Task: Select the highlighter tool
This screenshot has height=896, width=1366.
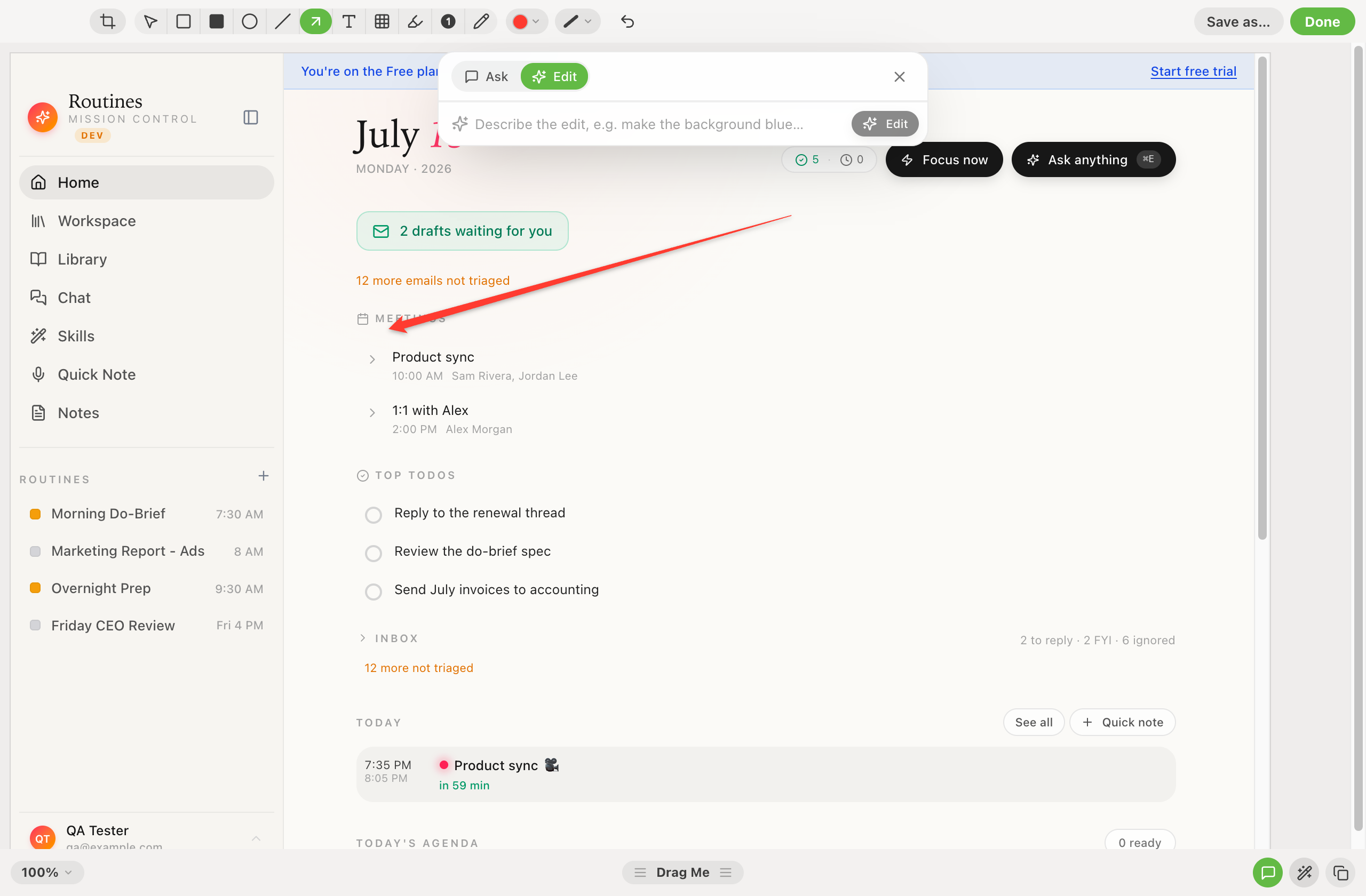Action: point(415,22)
